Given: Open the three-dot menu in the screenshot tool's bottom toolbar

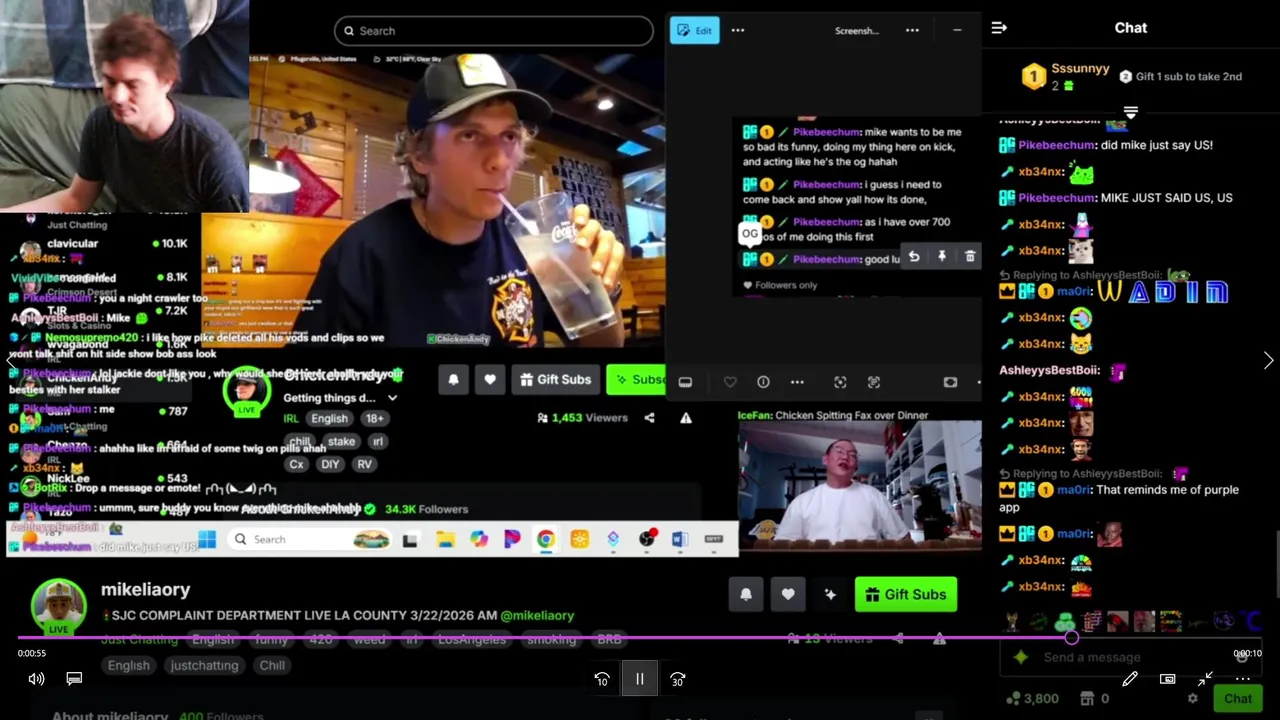Looking at the screenshot, I should [x=797, y=382].
